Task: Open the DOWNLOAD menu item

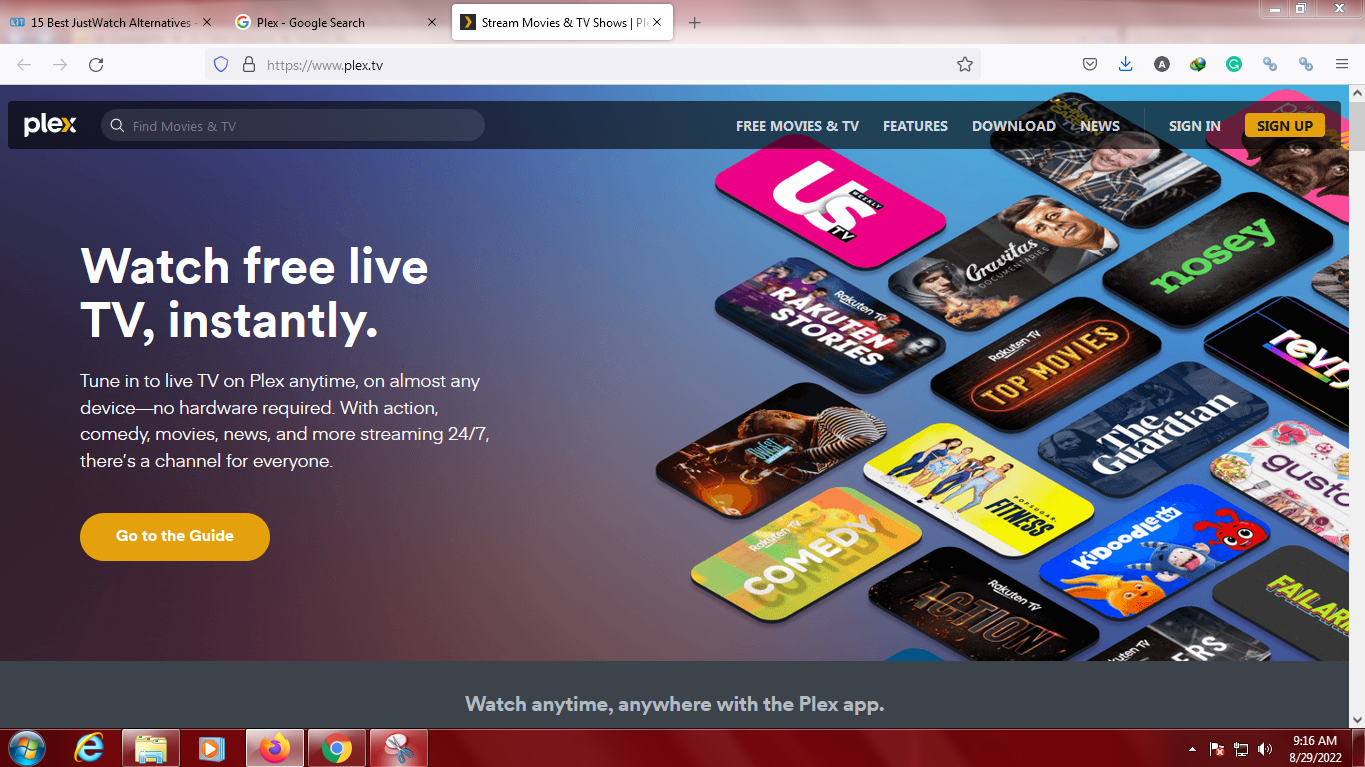Action: pos(1014,126)
